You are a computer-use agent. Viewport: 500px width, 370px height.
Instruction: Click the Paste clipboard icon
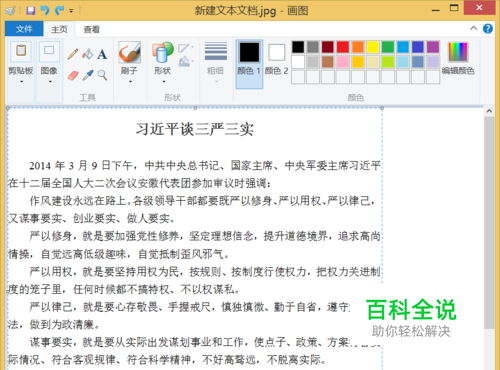(x=21, y=51)
